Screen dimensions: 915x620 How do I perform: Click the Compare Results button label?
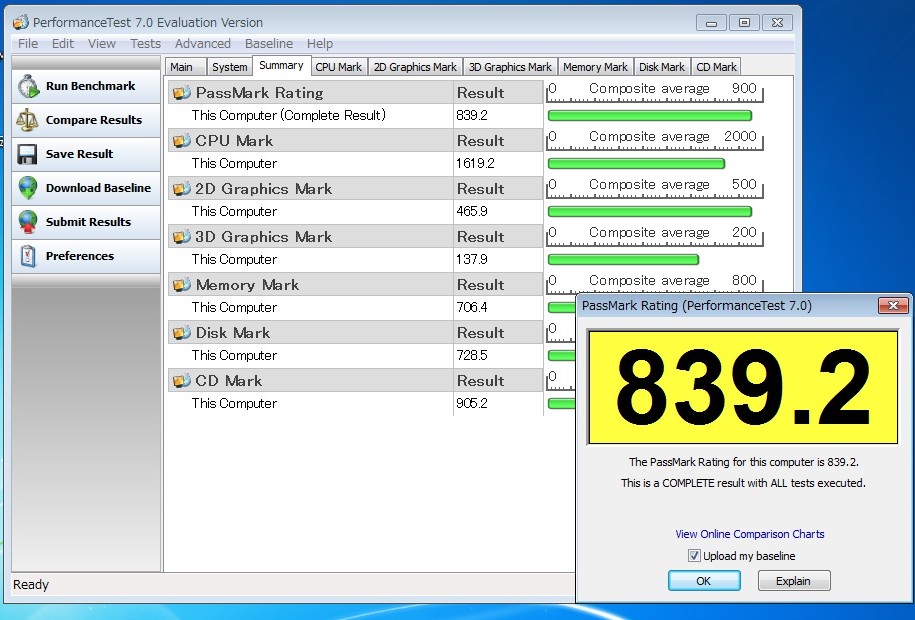tap(94, 120)
